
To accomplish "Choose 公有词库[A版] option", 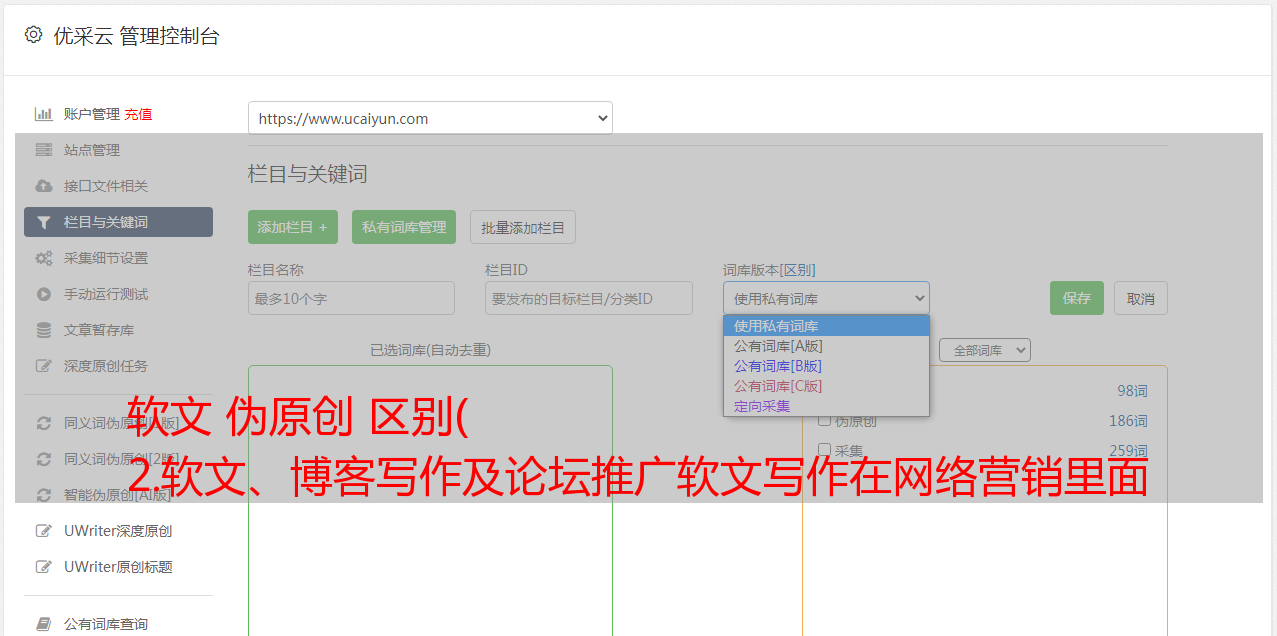I will click(826, 346).
